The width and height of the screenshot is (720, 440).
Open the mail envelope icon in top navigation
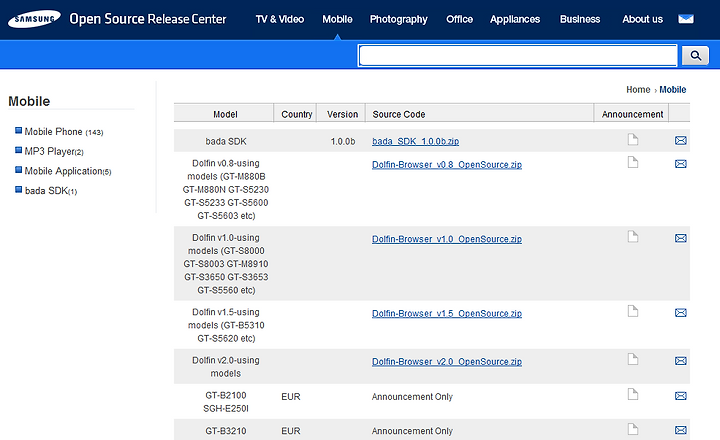tap(686, 19)
